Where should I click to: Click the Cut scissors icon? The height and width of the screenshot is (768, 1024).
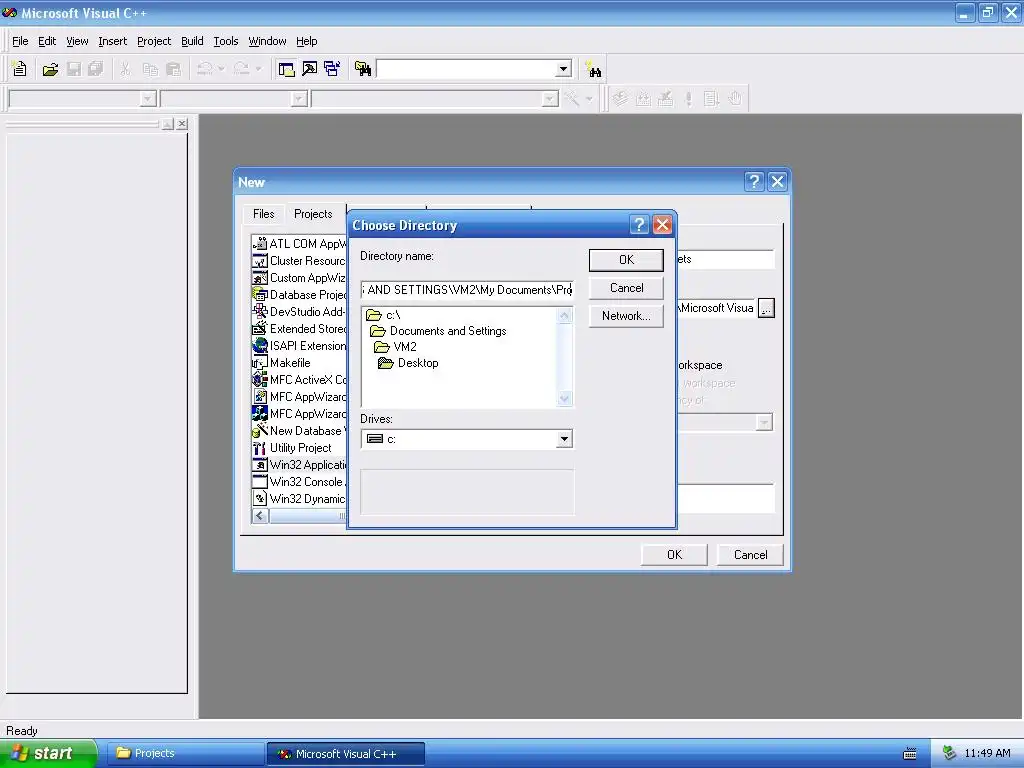click(125, 69)
